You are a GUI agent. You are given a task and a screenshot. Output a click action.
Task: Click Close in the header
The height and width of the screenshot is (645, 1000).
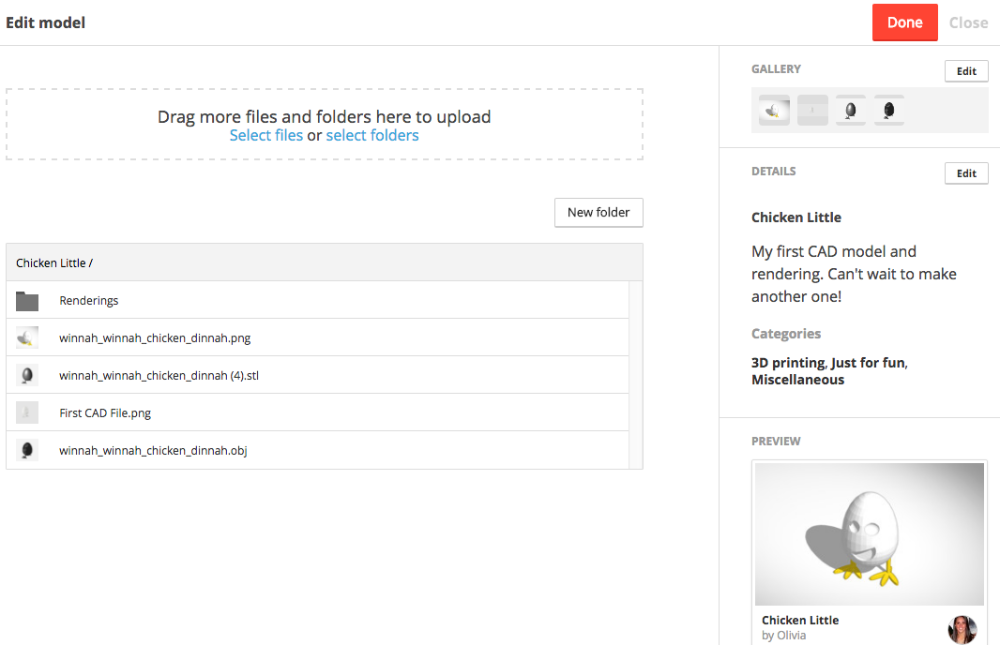(x=968, y=23)
